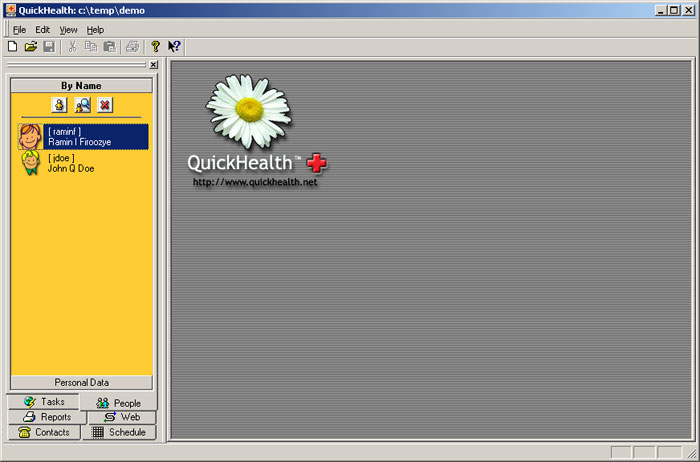
Task: Activate the context help pointer icon
Action: [174, 46]
